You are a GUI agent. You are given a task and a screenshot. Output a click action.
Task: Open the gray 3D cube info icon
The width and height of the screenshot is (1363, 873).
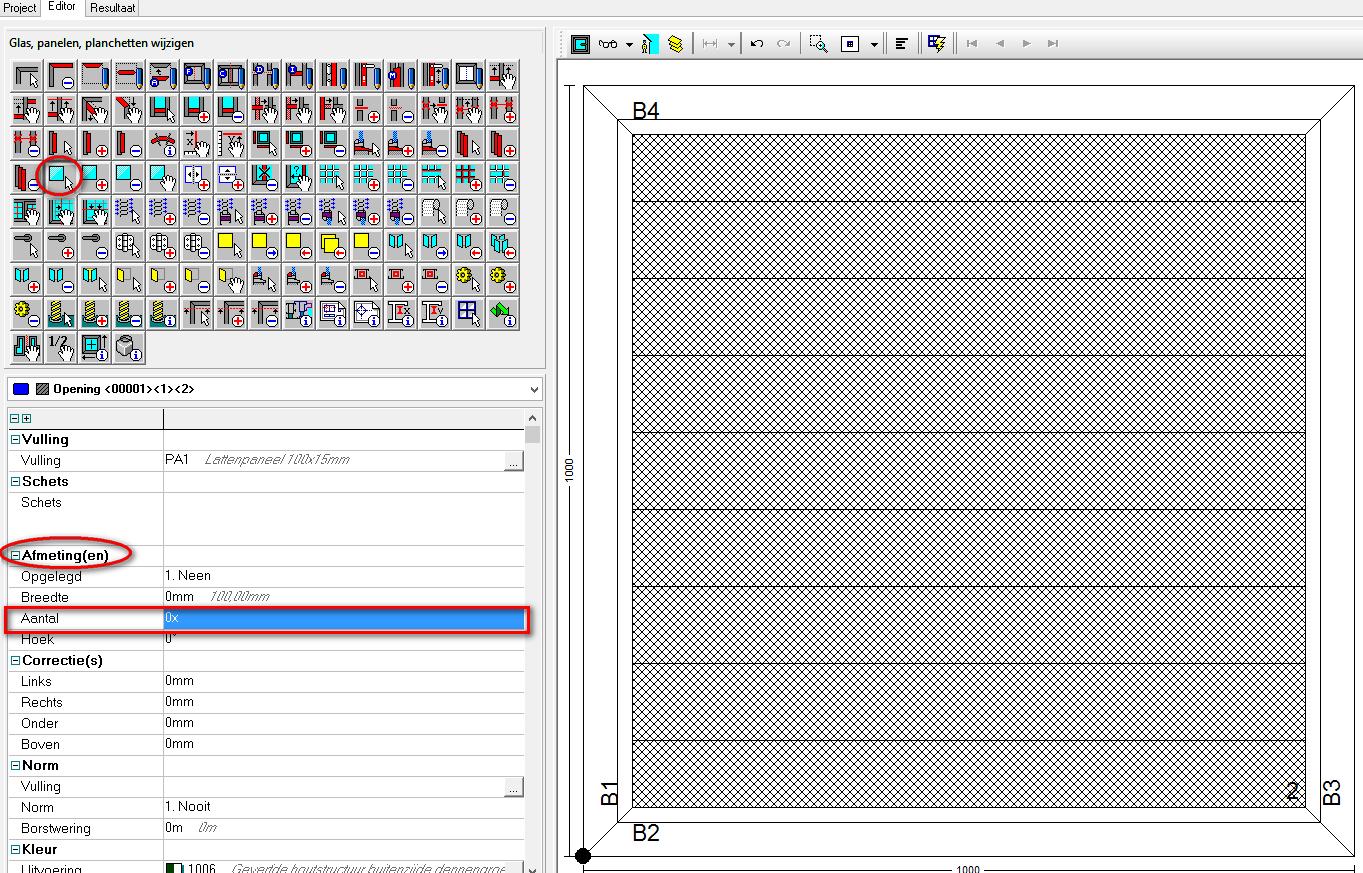coord(129,347)
